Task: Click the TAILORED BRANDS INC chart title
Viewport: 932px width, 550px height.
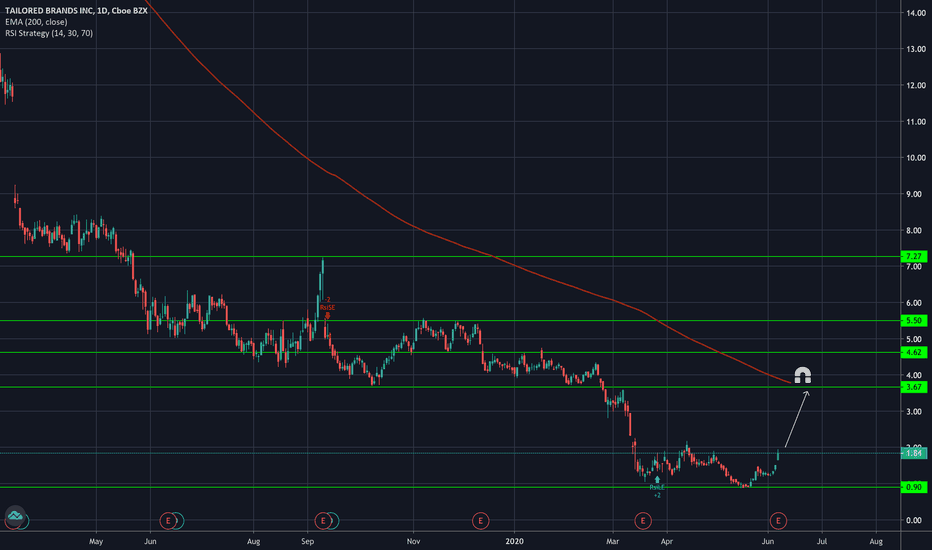Action: (76, 11)
